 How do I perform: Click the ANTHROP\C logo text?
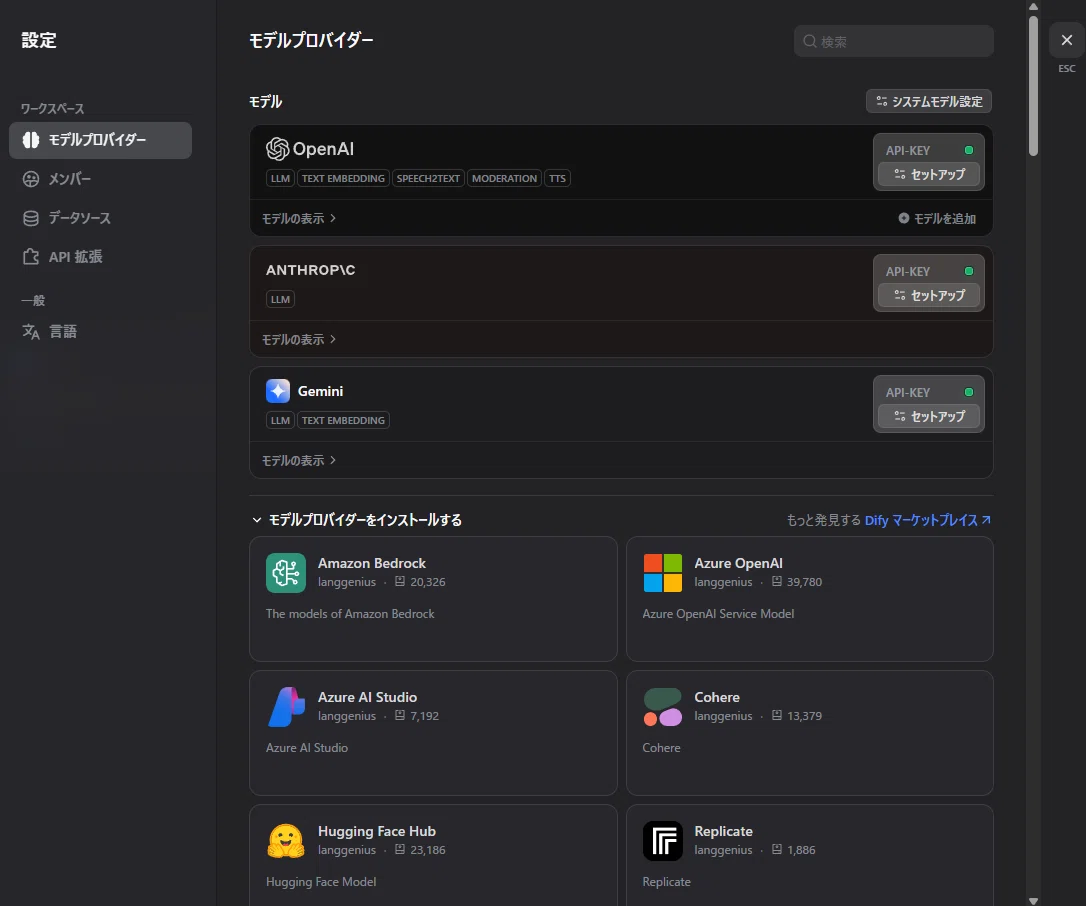310,270
